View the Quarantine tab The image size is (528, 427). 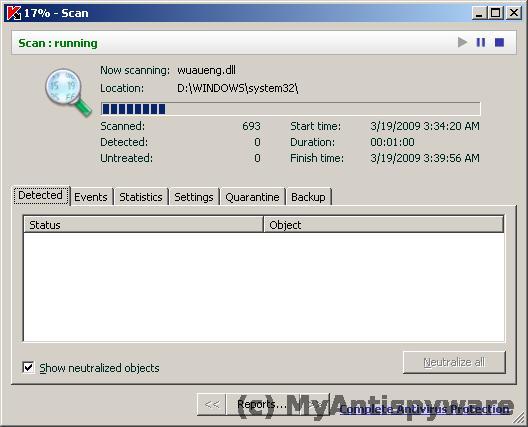(x=252, y=197)
